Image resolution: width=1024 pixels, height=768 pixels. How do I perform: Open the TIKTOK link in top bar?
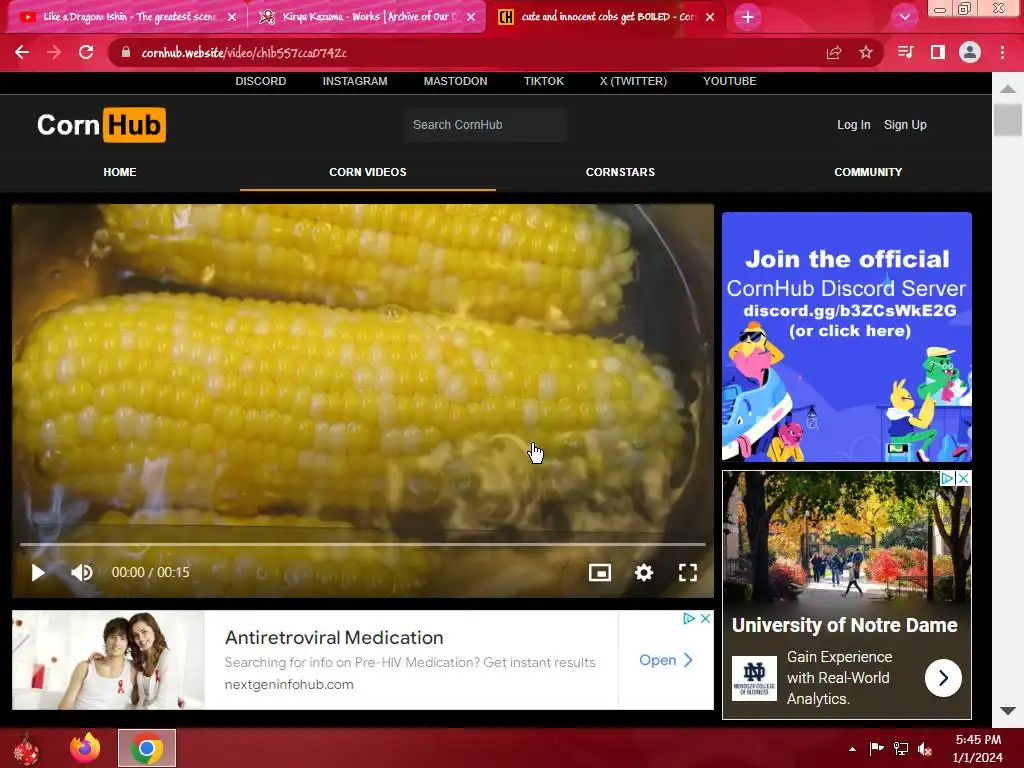[x=543, y=81]
